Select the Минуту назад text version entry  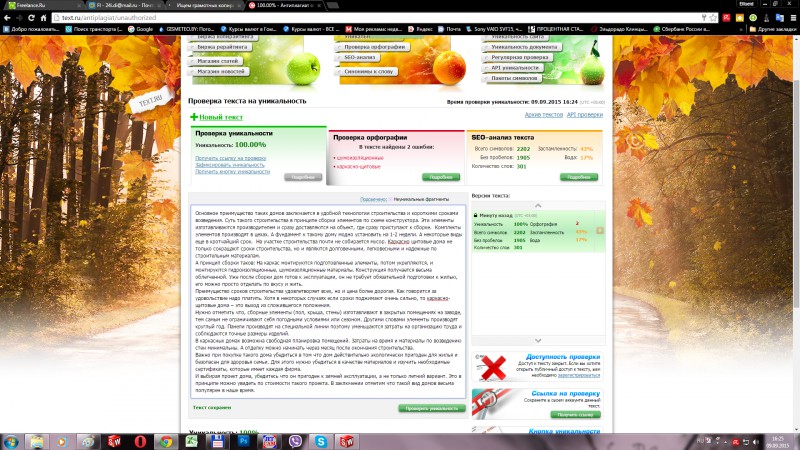538,231
